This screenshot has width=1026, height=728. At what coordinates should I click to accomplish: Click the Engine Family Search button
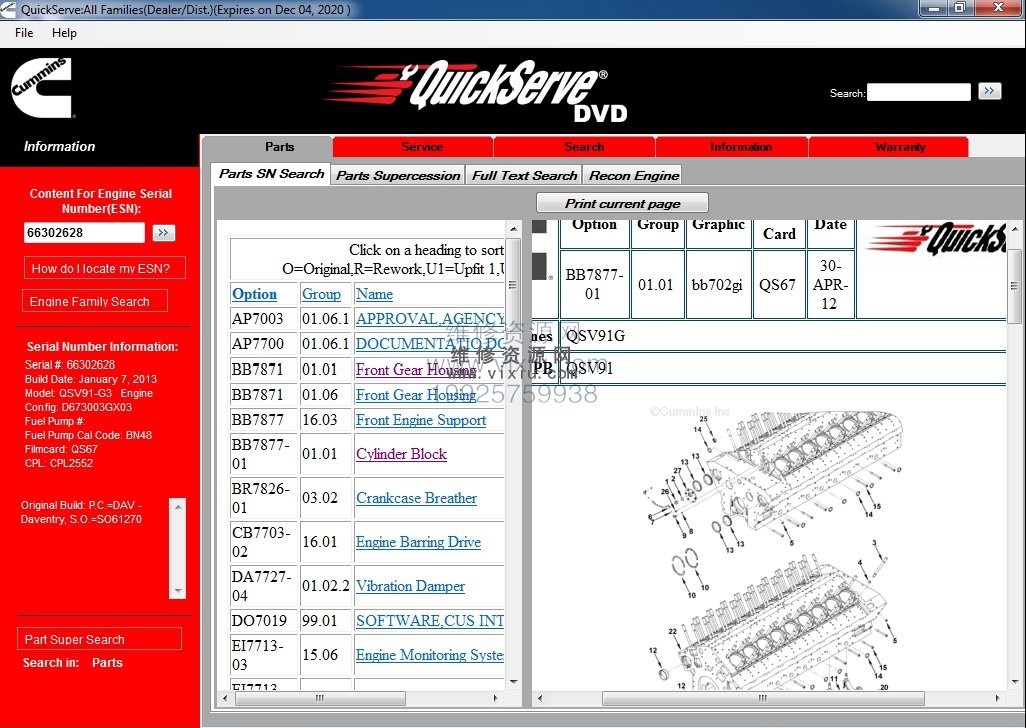(95, 302)
